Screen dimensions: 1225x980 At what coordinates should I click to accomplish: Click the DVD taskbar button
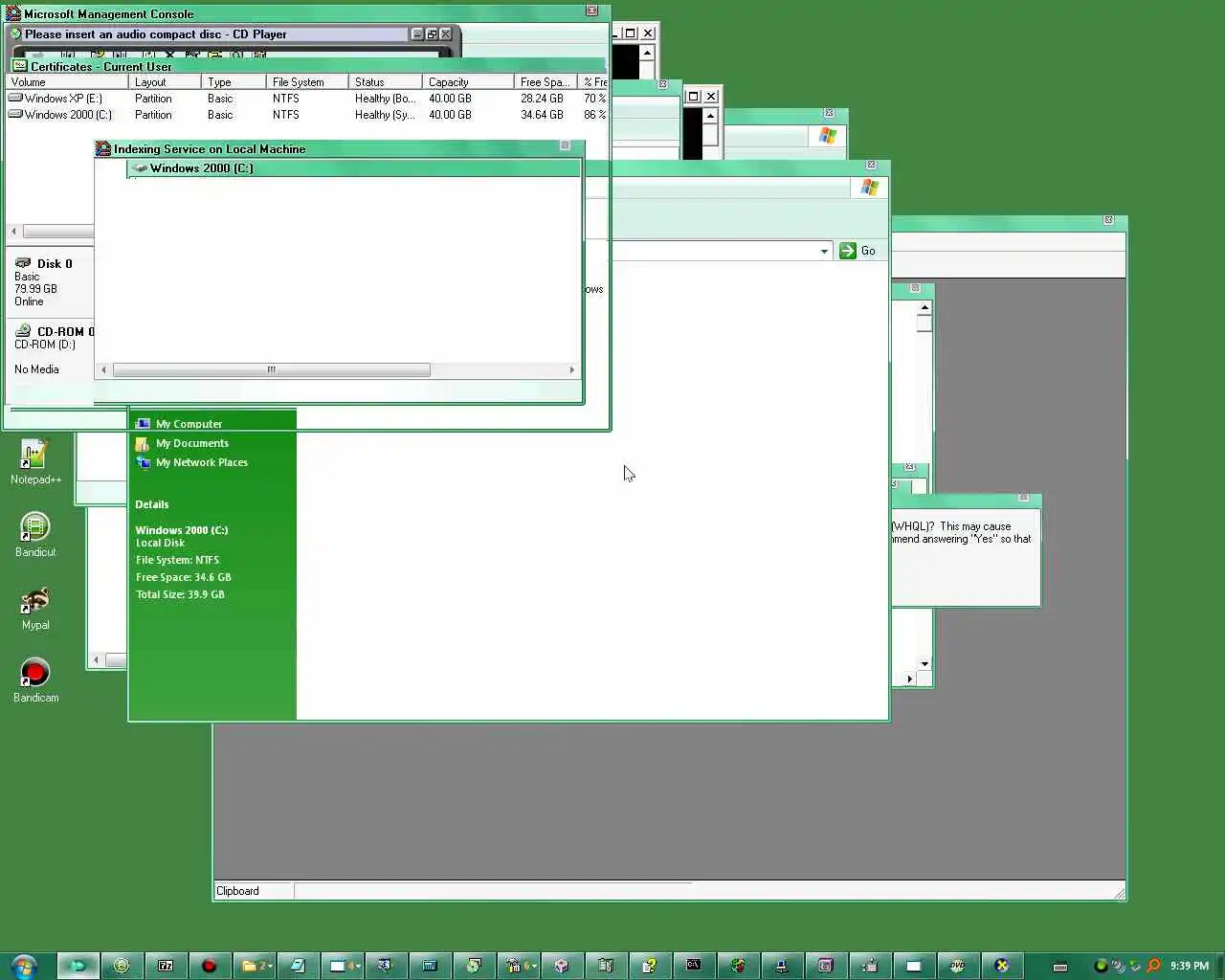click(x=958, y=966)
